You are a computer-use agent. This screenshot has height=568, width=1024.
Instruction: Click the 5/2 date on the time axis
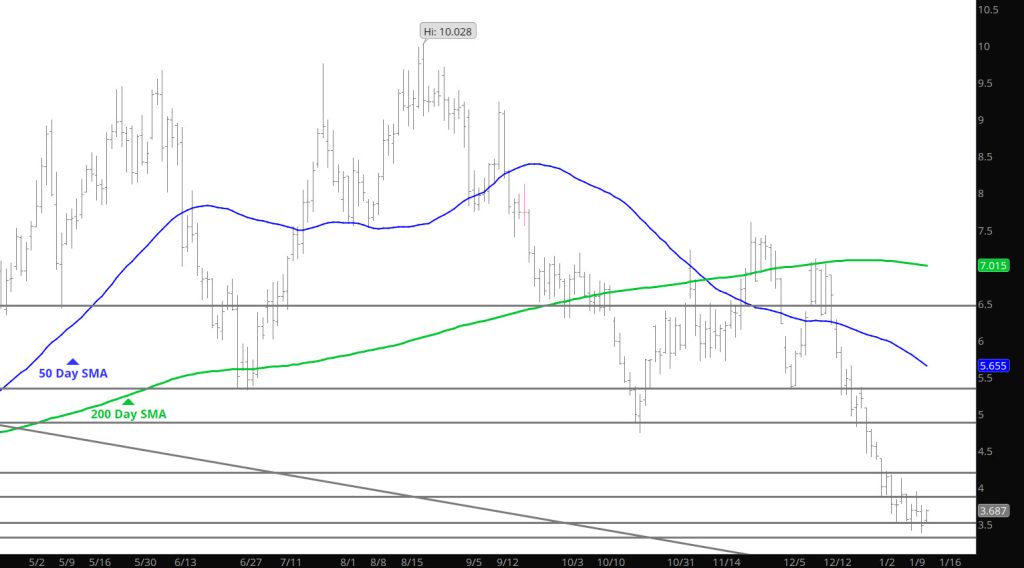(x=38, y=562)
